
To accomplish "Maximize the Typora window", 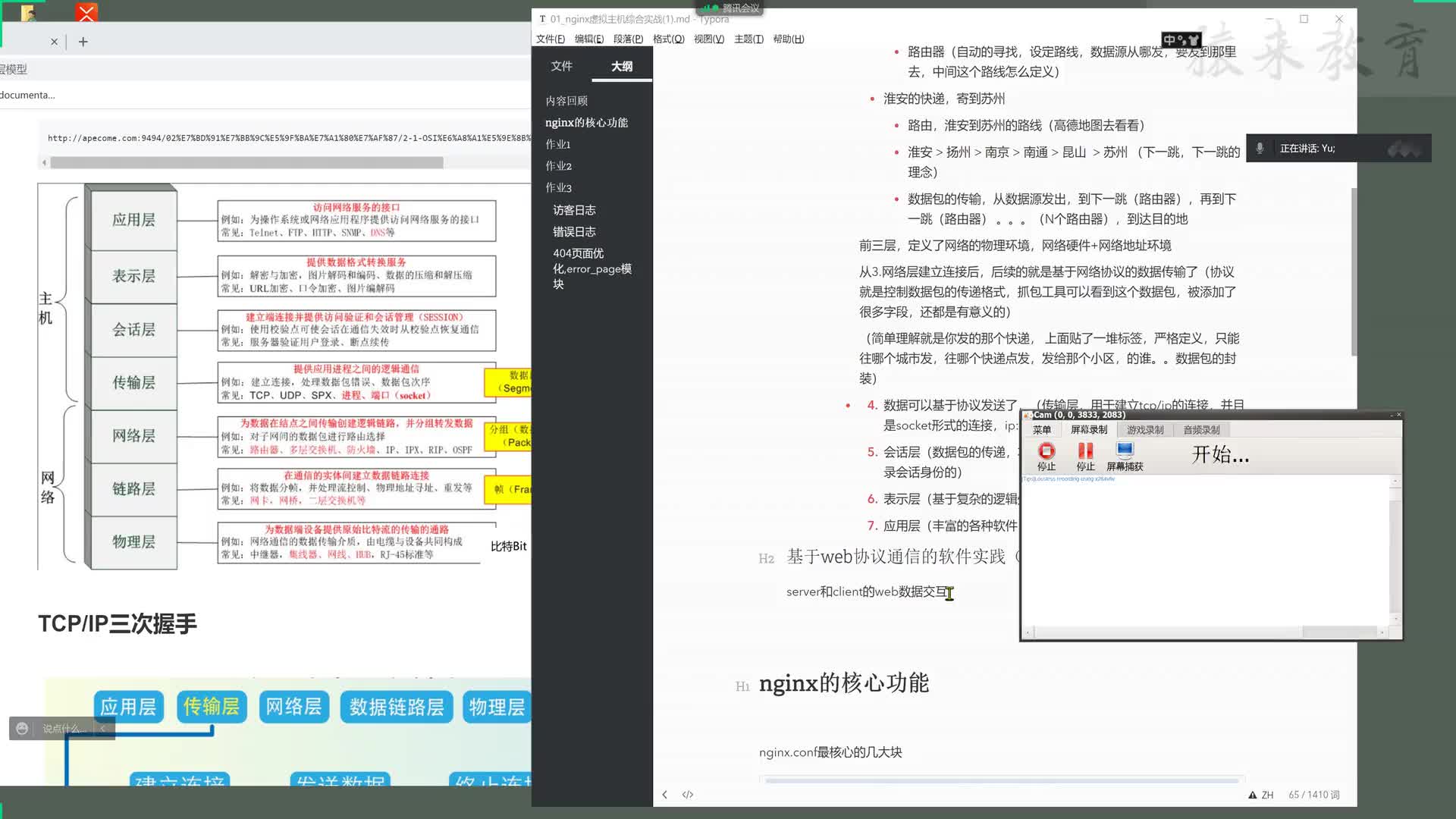I will click(1304, 19).
